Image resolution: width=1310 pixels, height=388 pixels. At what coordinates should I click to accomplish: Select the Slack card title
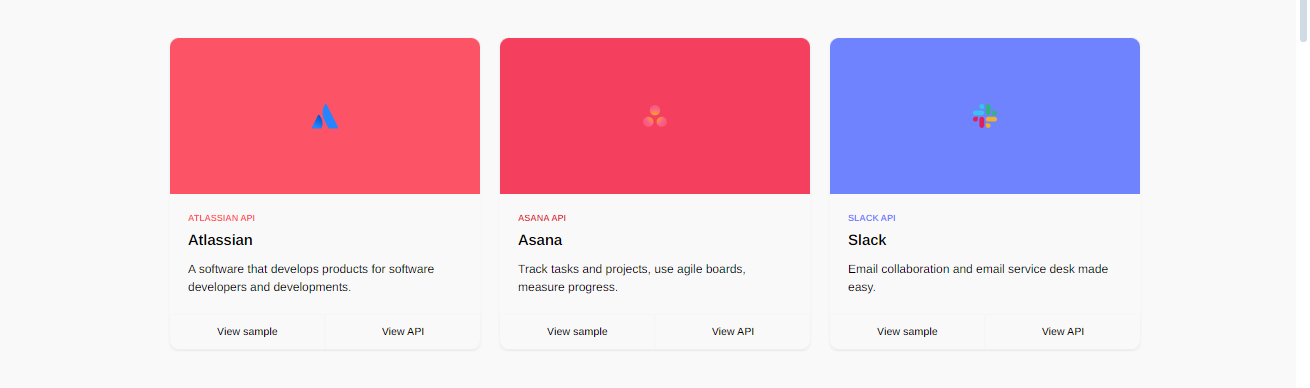pos(867,240)
